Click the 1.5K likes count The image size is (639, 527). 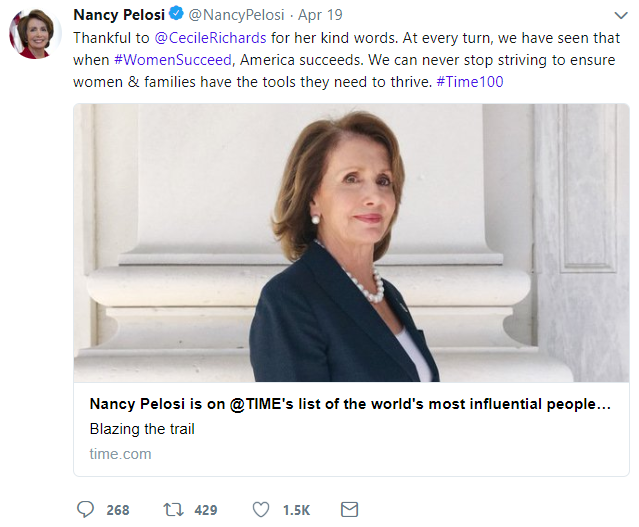point(296,510)
